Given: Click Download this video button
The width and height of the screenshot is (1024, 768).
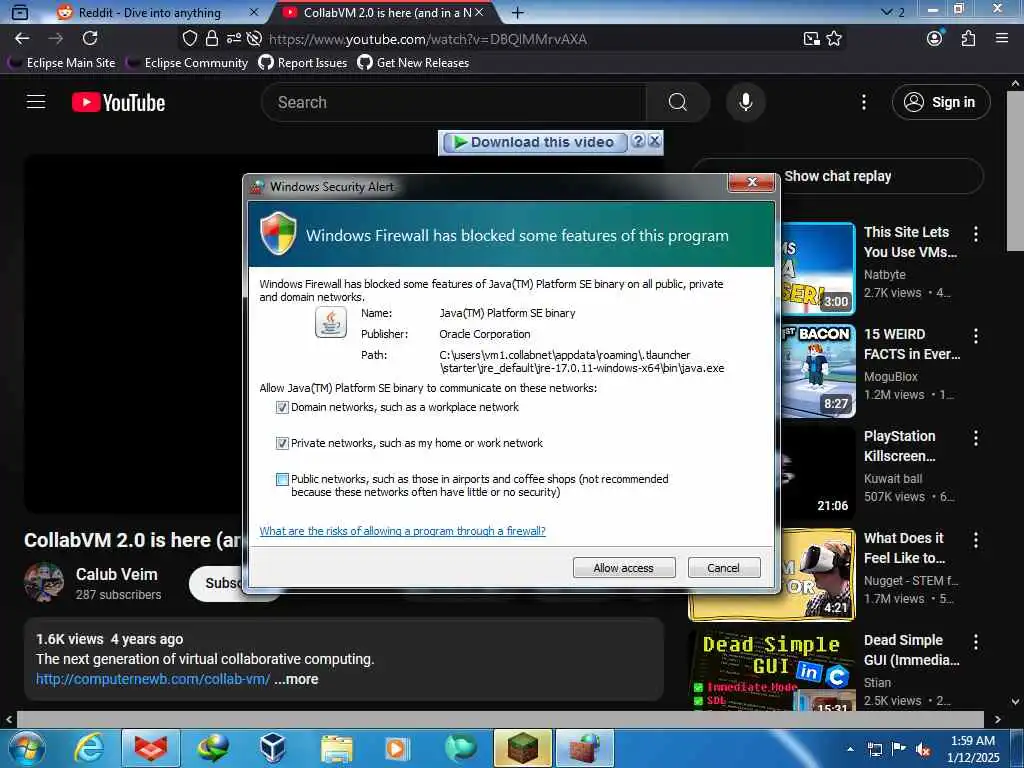Looking at the screenshot, I should [535, 142].
